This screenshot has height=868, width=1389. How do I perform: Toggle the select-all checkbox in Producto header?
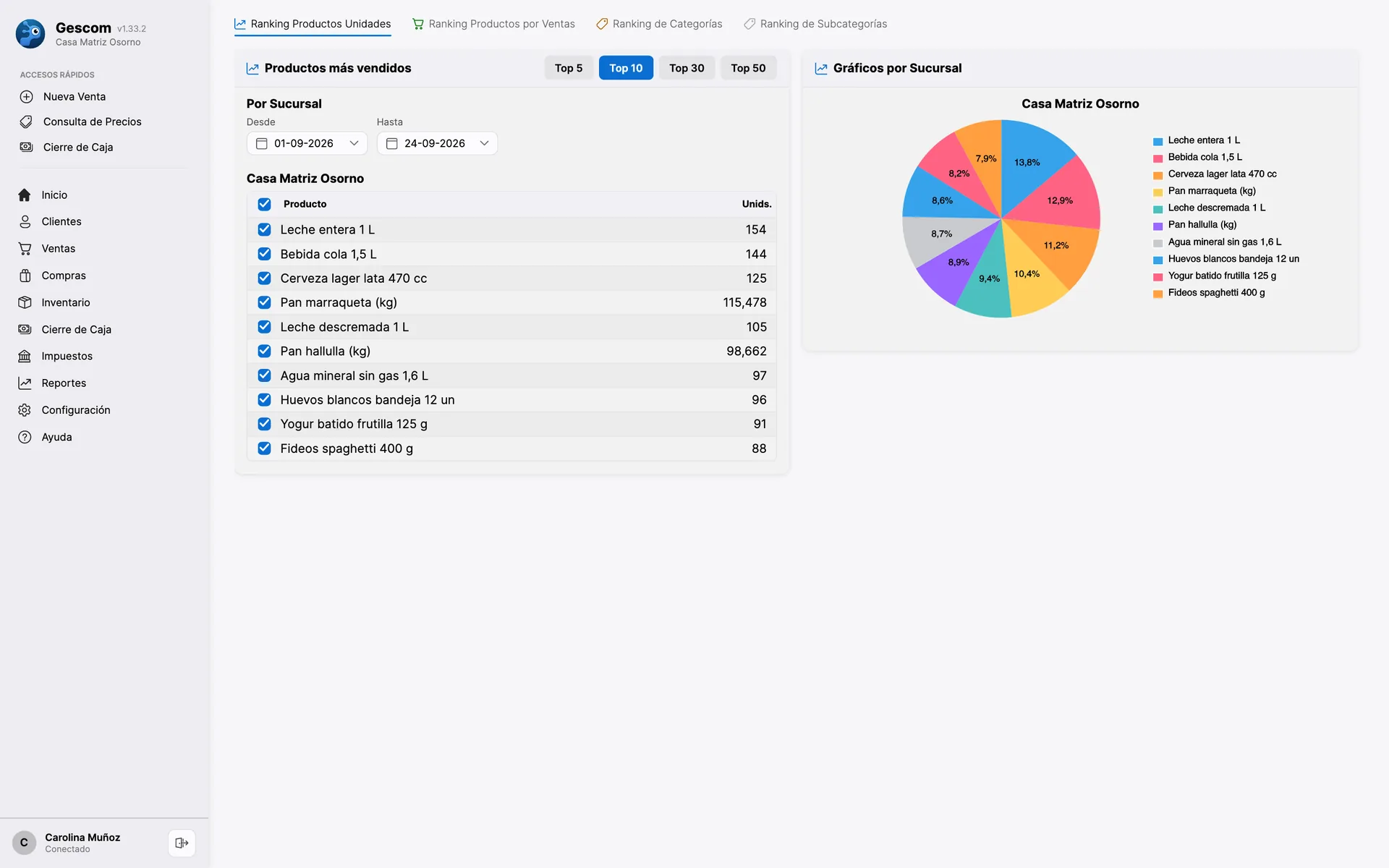tap(264, 204)
